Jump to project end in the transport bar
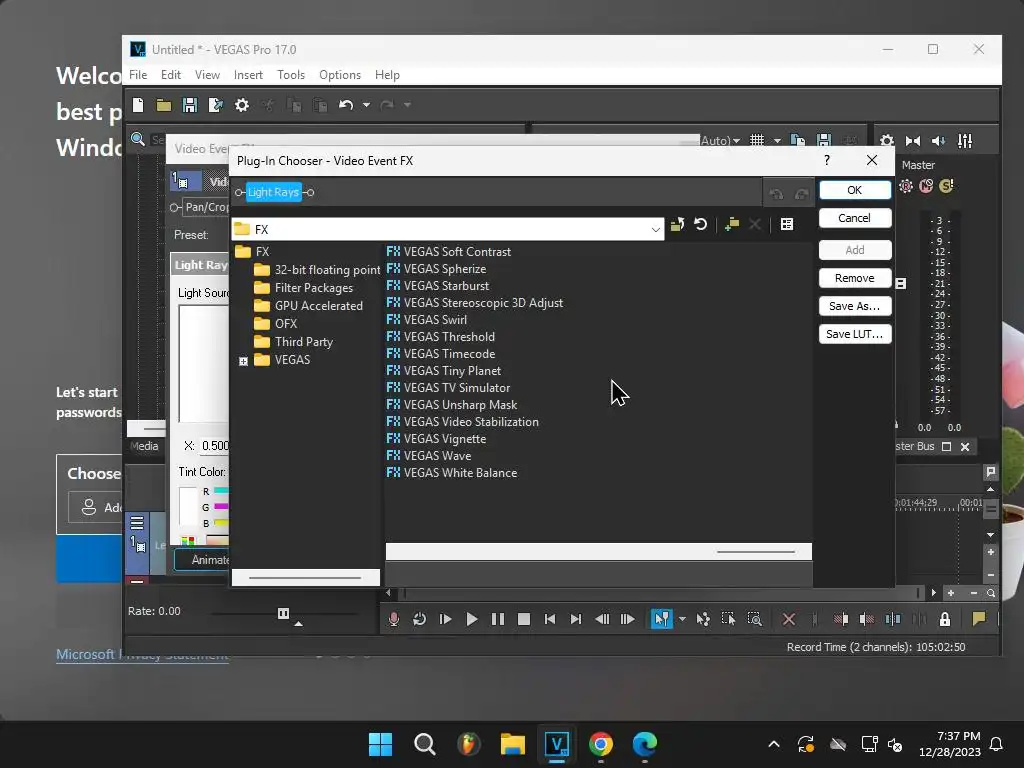 tap(575, 619)
